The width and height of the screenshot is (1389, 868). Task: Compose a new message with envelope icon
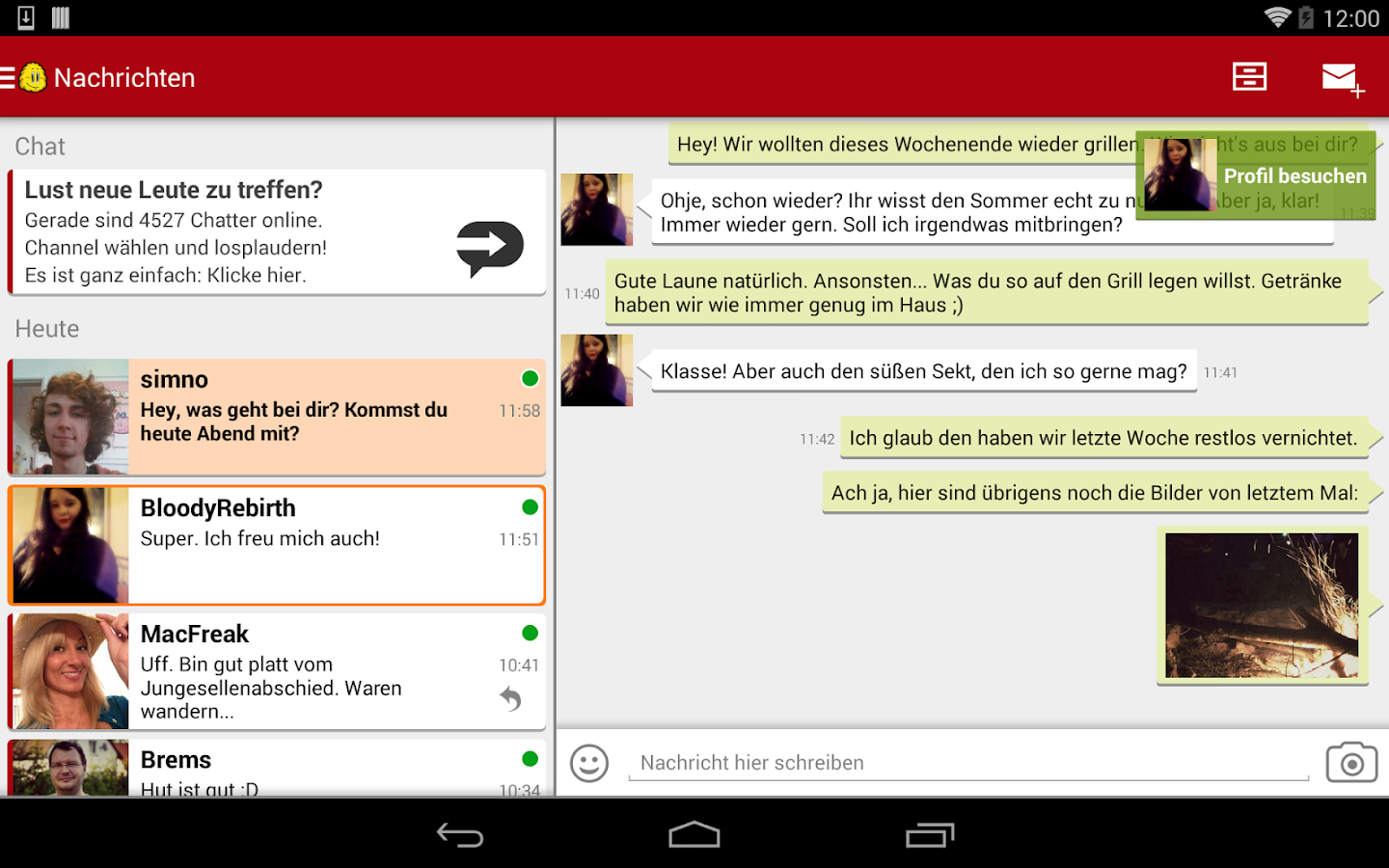click(1342, 78)
